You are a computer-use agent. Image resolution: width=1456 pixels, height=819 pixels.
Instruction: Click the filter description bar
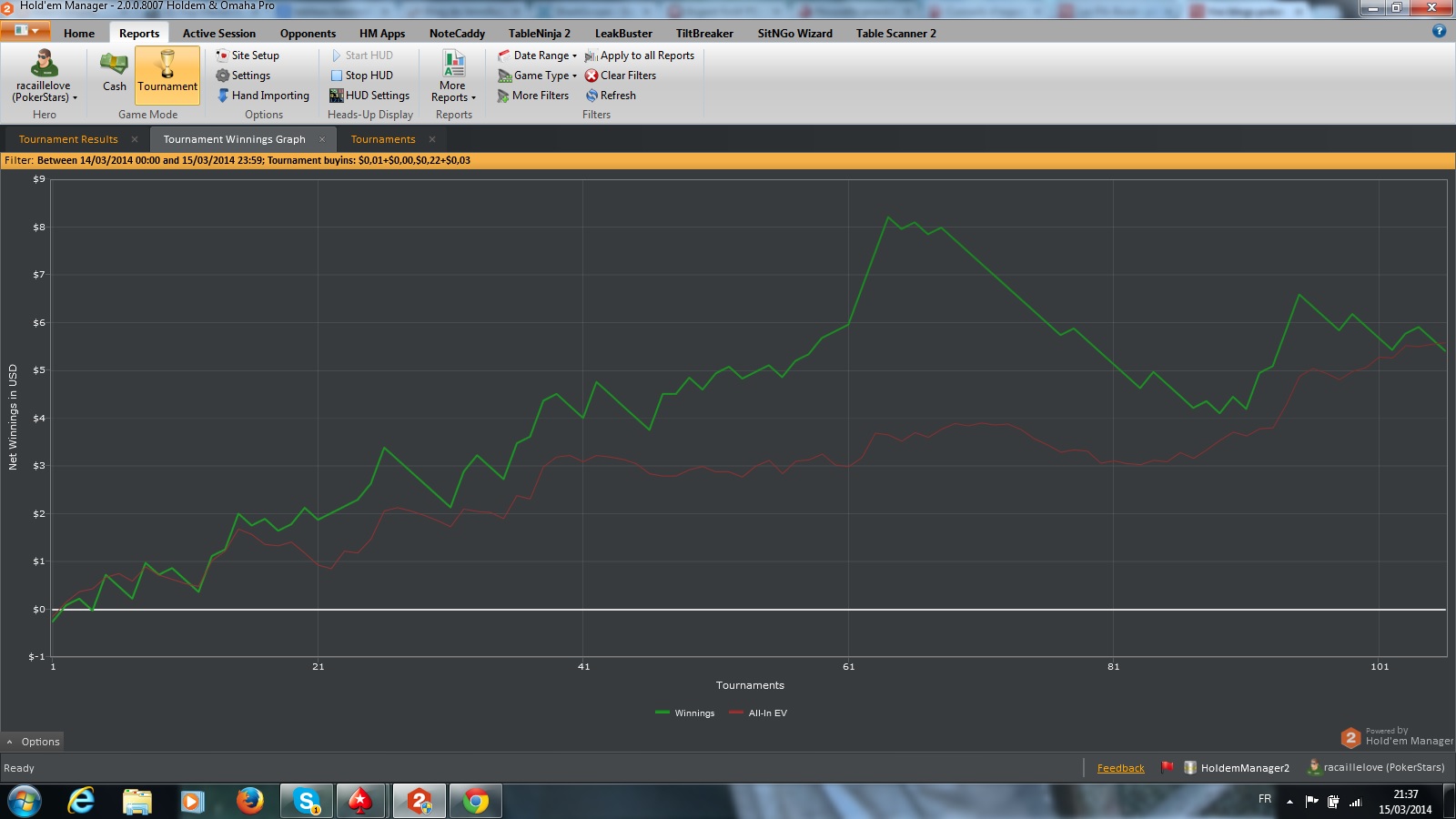click(x=728, y=160)
